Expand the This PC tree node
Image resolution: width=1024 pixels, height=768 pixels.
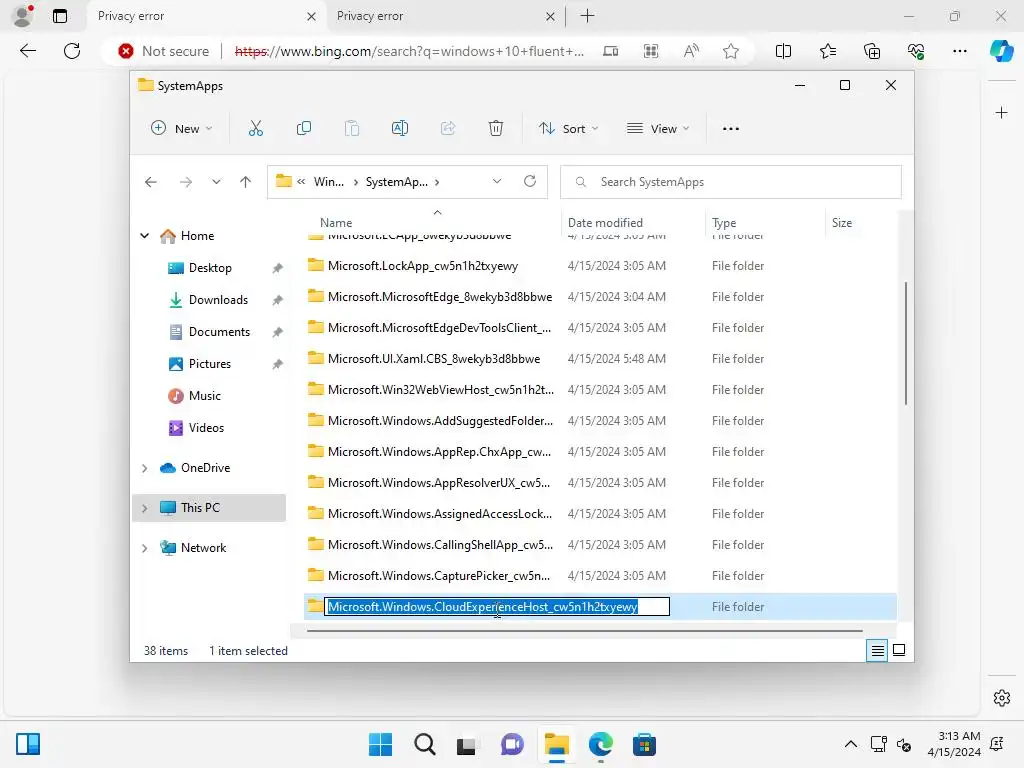pyautogui.click(x=145, y=508)
